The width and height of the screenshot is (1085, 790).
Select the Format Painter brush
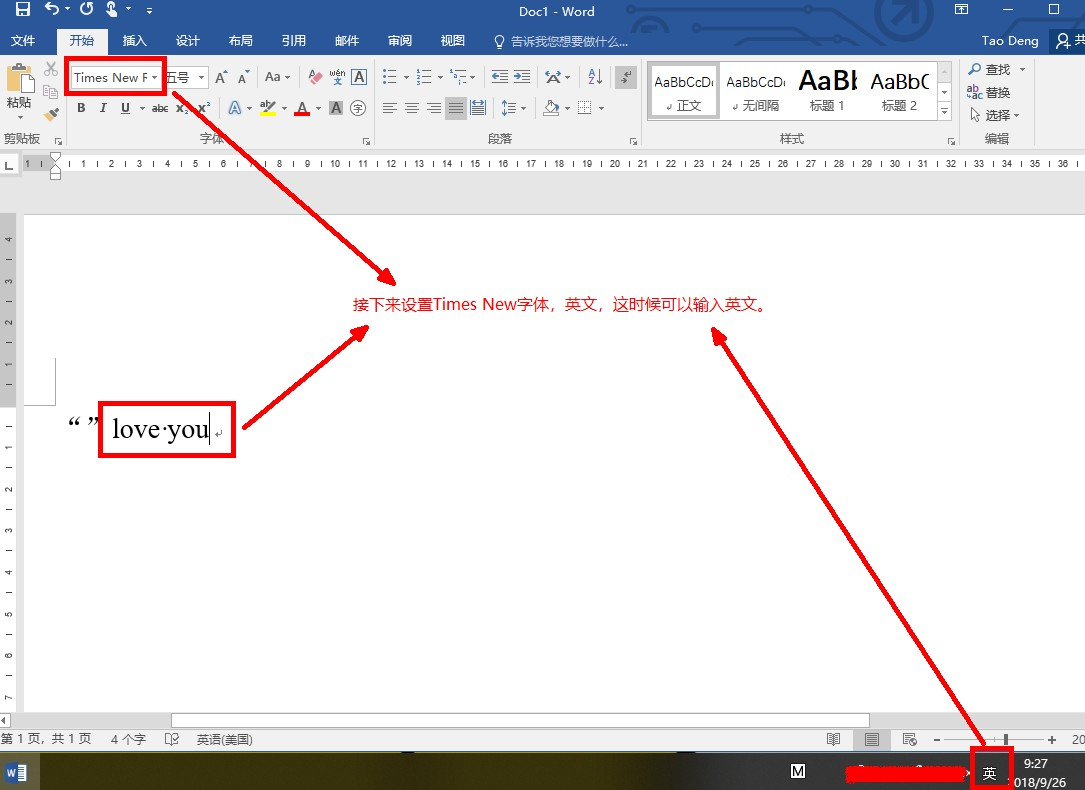pyautogui.click(x=51, y=114)
